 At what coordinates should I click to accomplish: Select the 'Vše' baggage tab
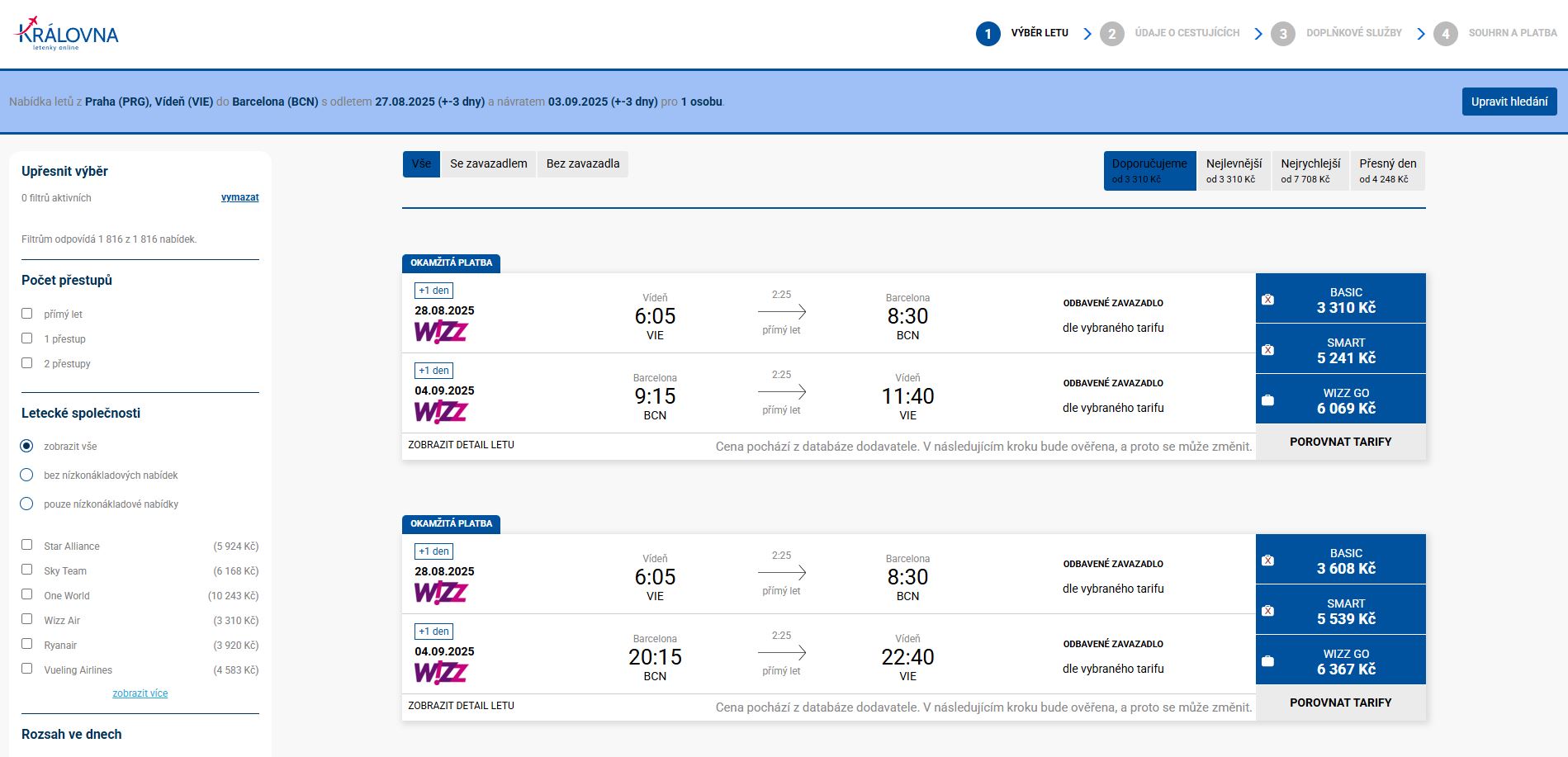tap(421, 163)
